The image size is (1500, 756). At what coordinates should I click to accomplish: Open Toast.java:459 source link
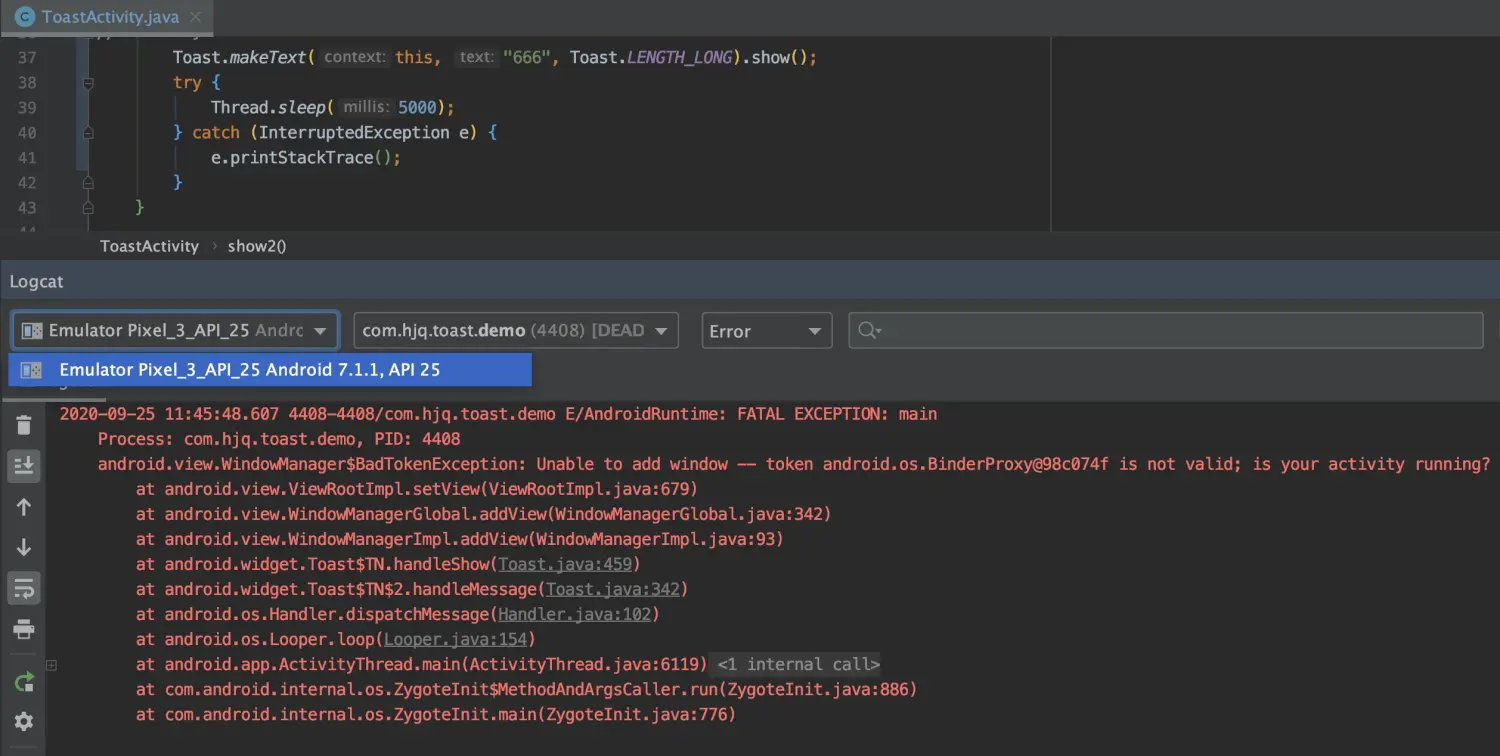(x=565, y=565)
